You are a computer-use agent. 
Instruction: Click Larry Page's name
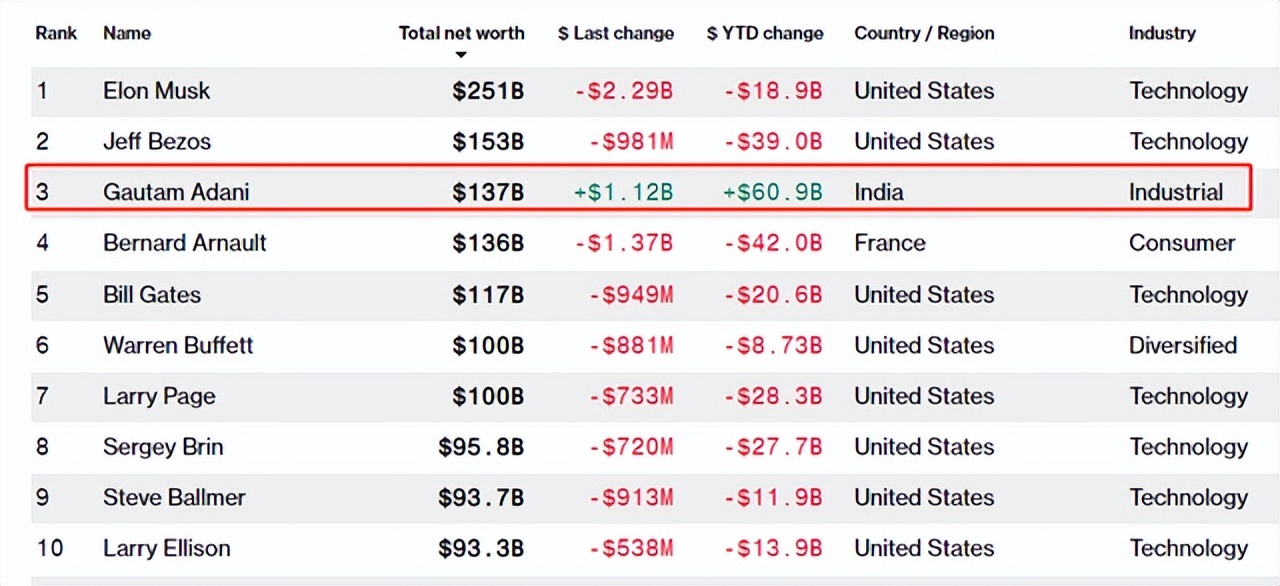pos(159,397)
